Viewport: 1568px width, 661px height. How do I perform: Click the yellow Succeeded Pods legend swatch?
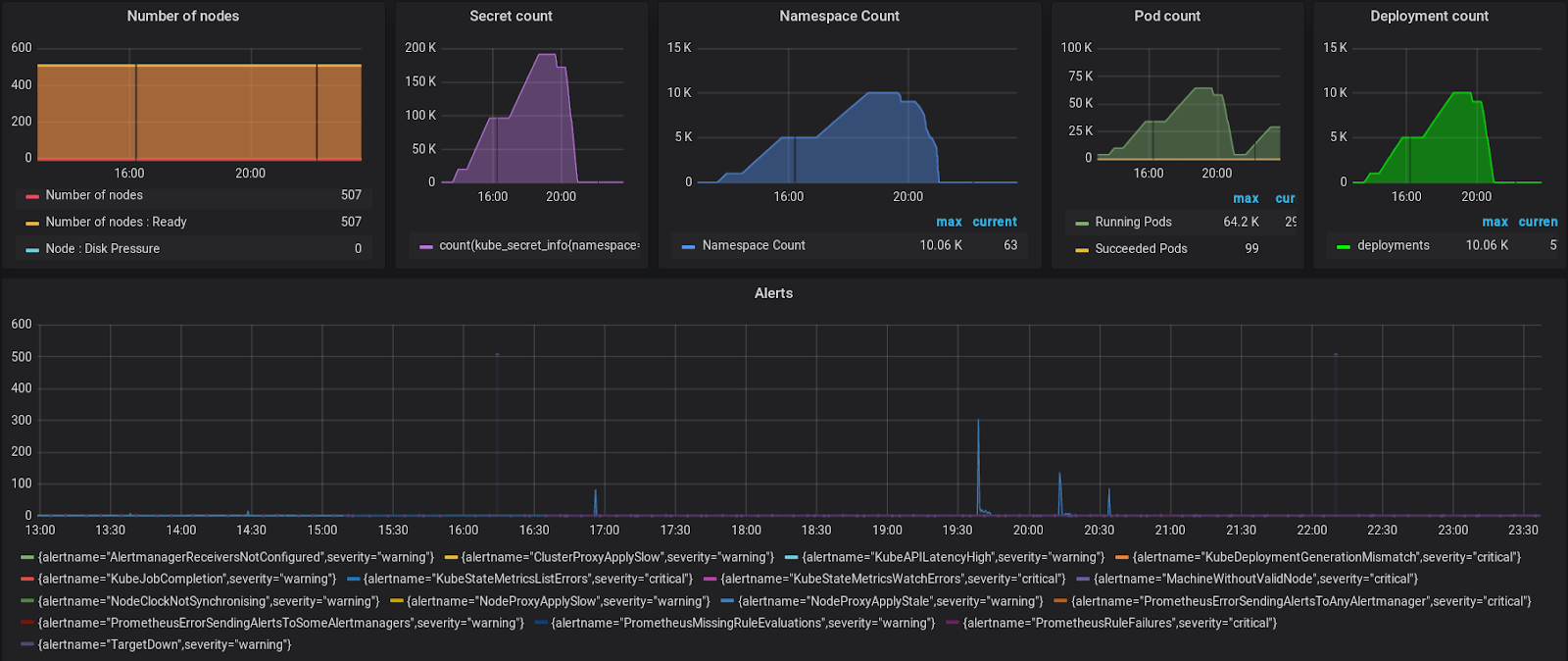click(x=1082, y=250)
